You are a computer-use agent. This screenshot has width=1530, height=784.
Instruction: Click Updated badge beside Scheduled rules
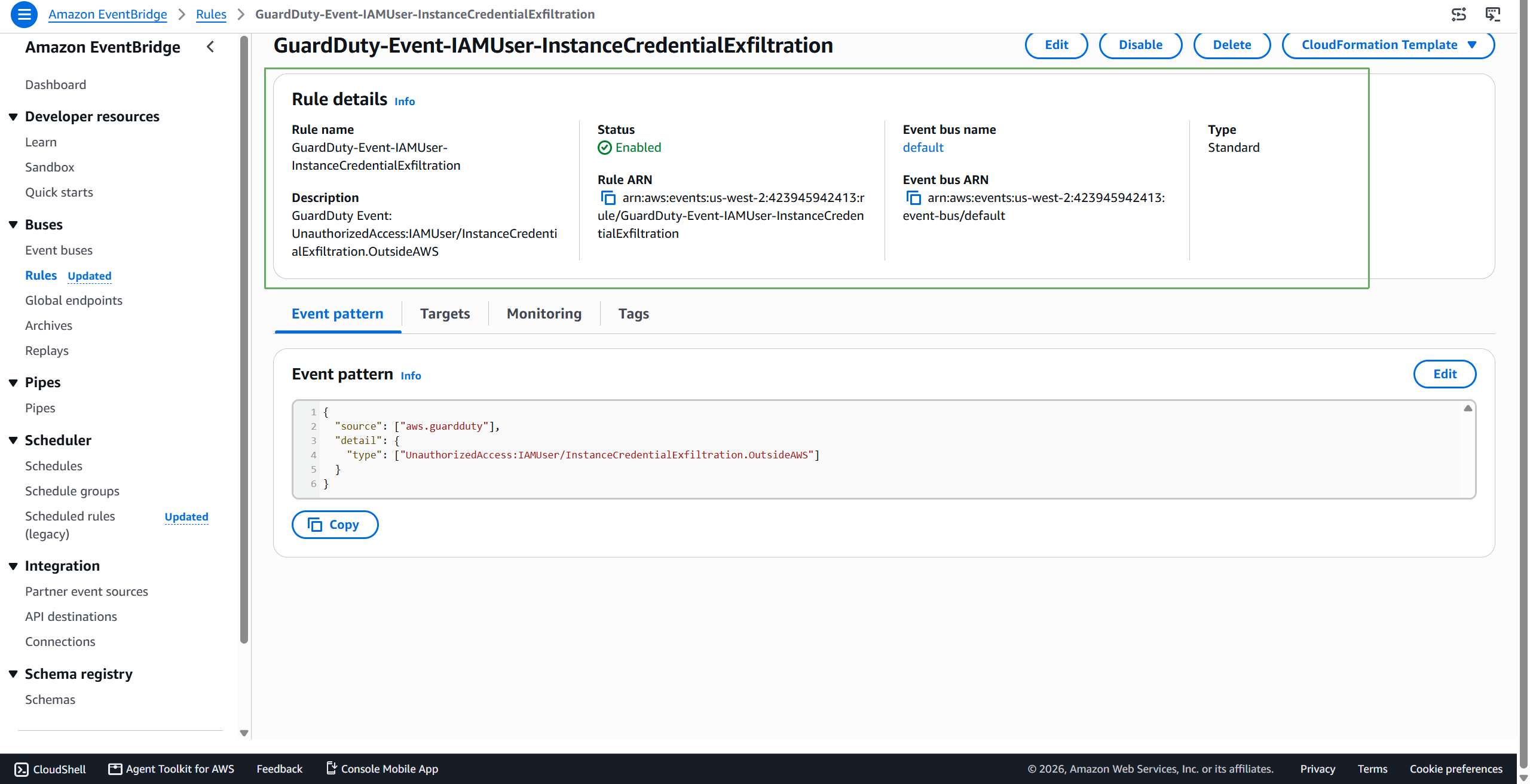(186, 517)
